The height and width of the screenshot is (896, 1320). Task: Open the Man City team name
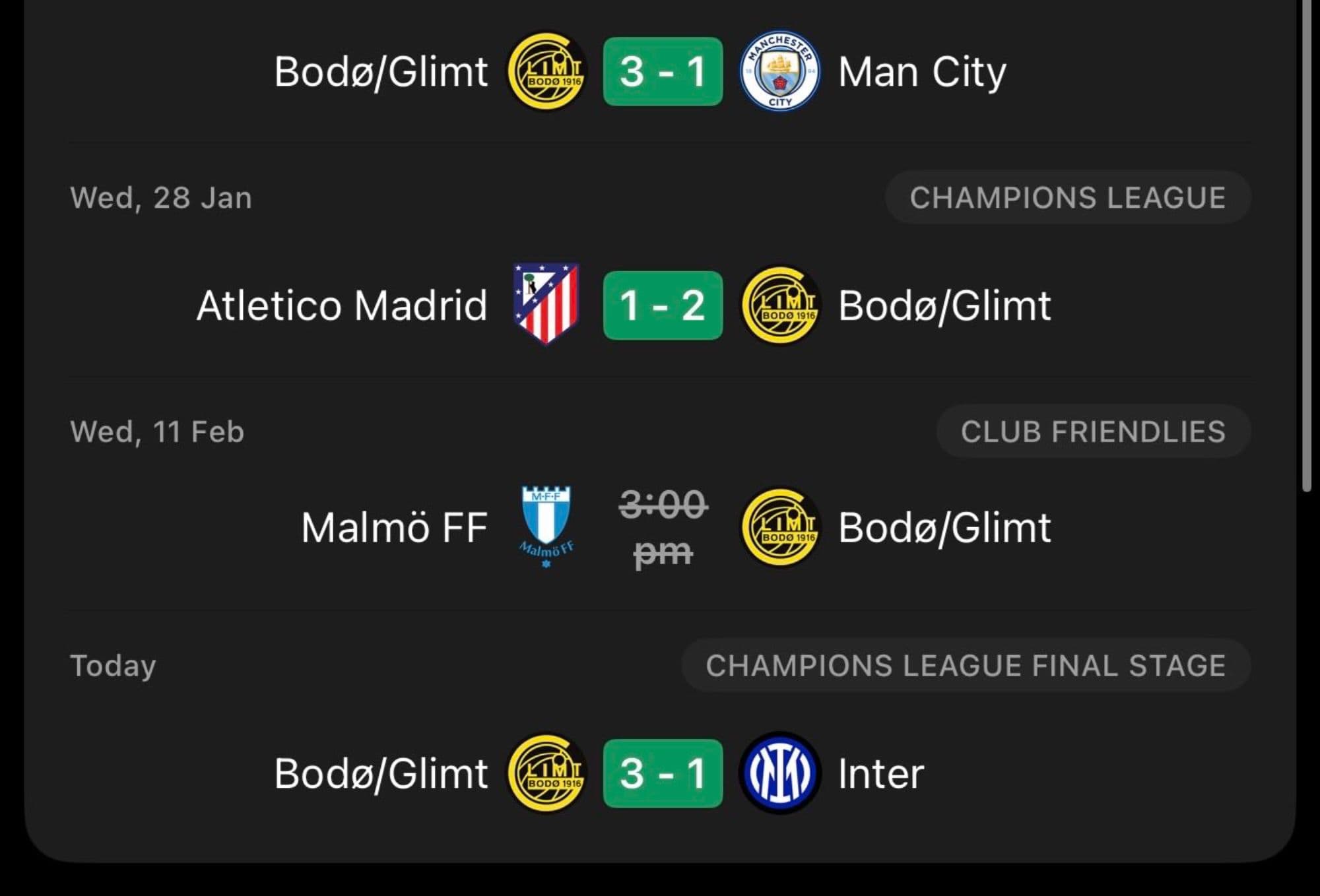coord(922,71)
